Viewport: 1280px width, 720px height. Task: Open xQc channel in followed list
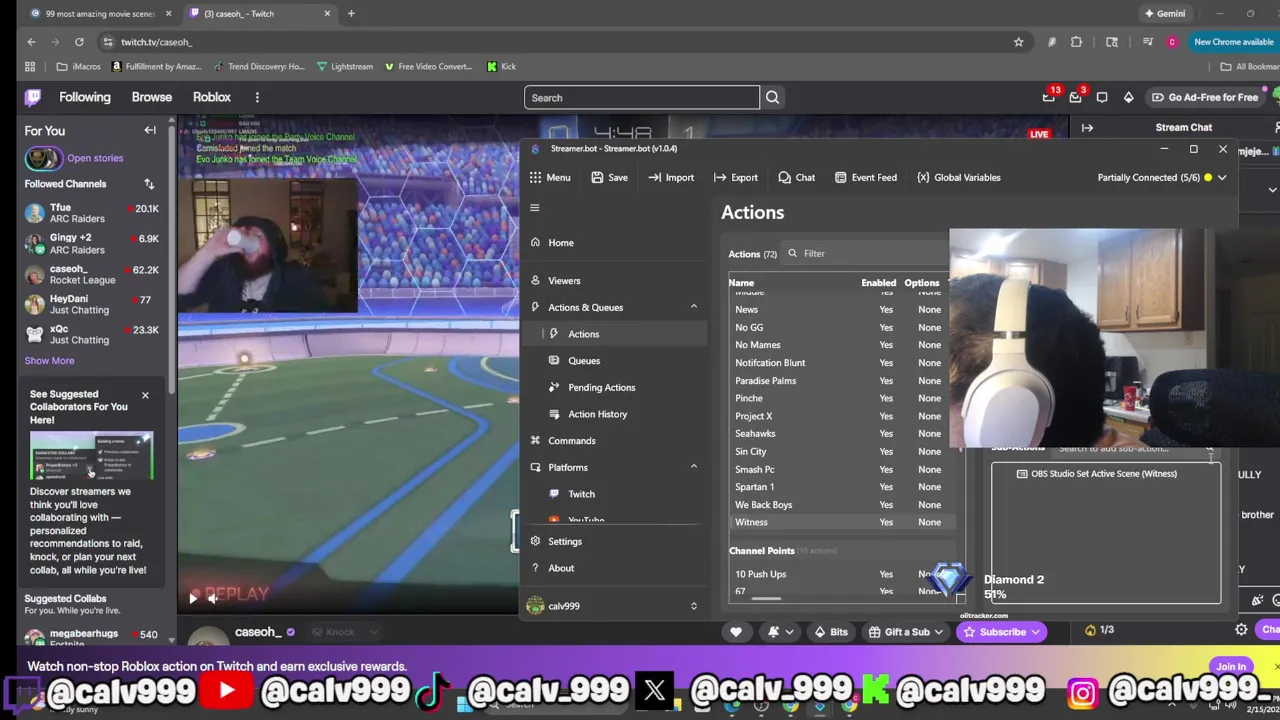91,334
